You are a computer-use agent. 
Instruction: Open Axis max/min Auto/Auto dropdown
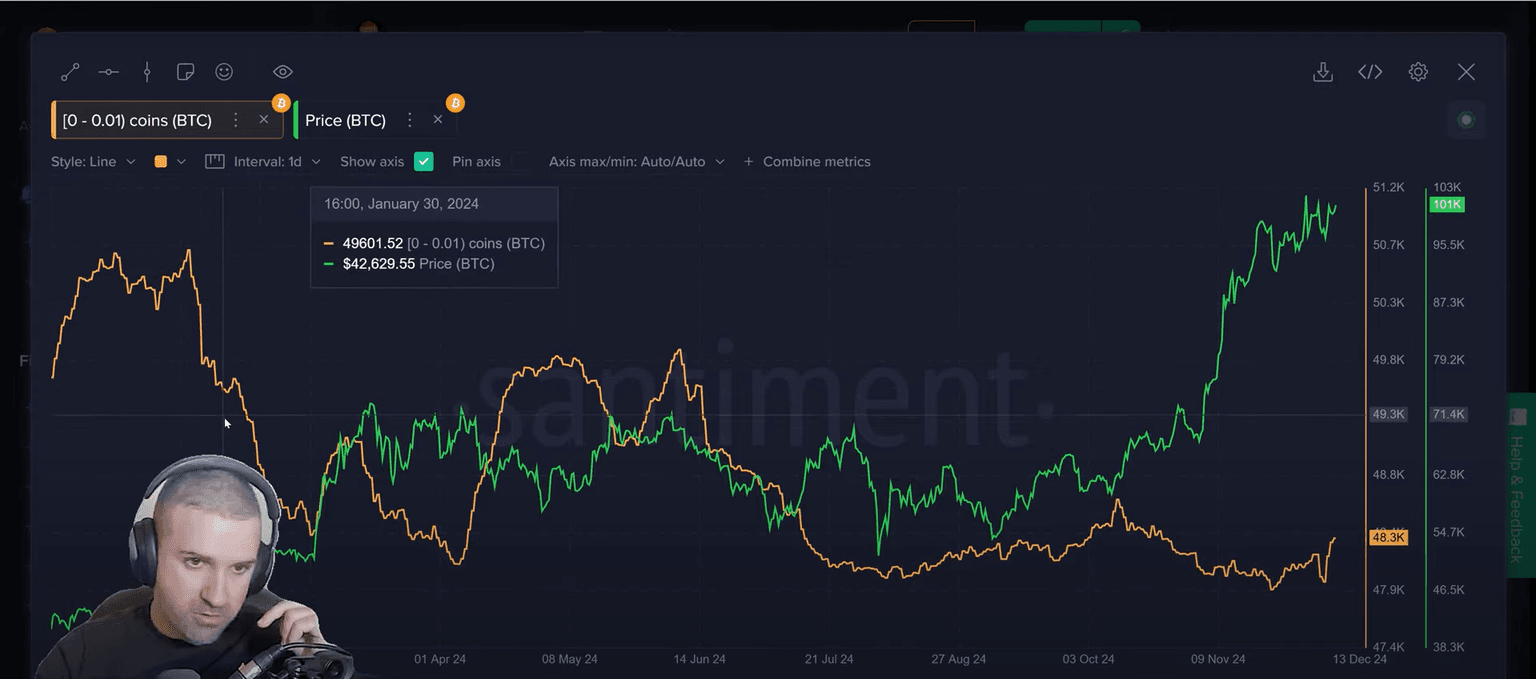click(x=636, y=161)
